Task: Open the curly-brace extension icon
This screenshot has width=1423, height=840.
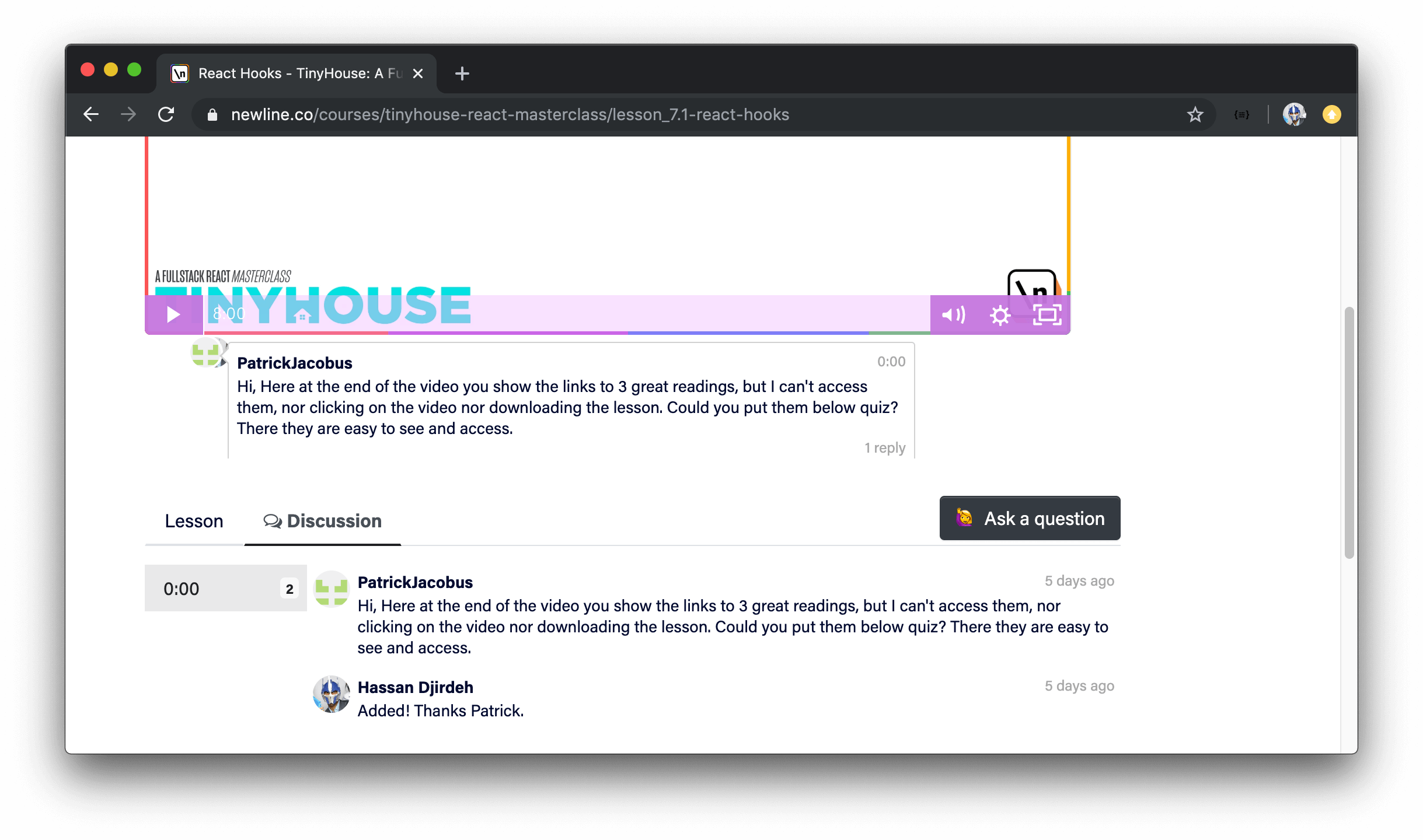Action: pos(1241,114)
